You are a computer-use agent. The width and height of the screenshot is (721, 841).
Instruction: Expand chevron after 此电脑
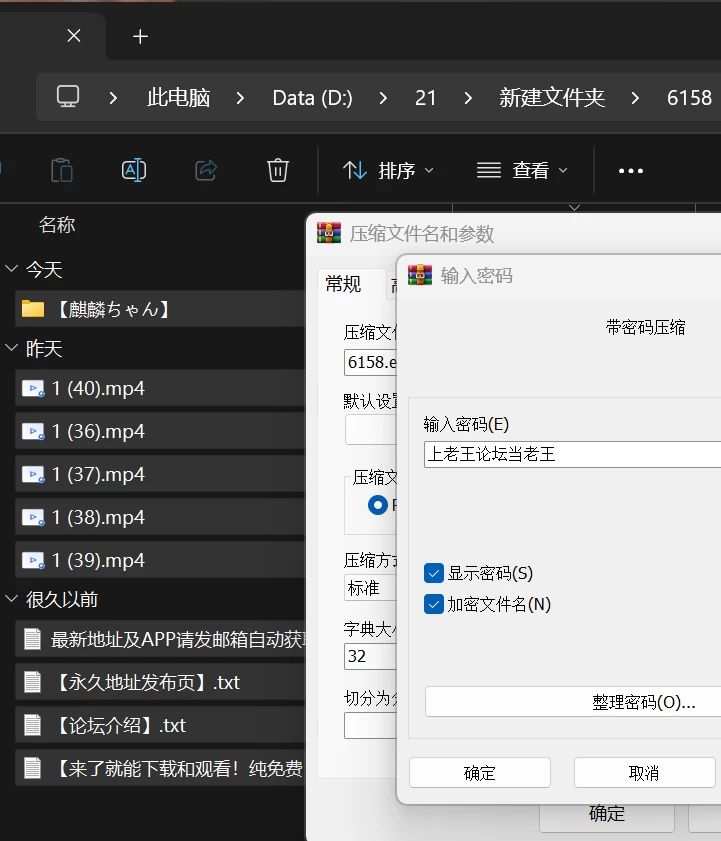(240, 98)
